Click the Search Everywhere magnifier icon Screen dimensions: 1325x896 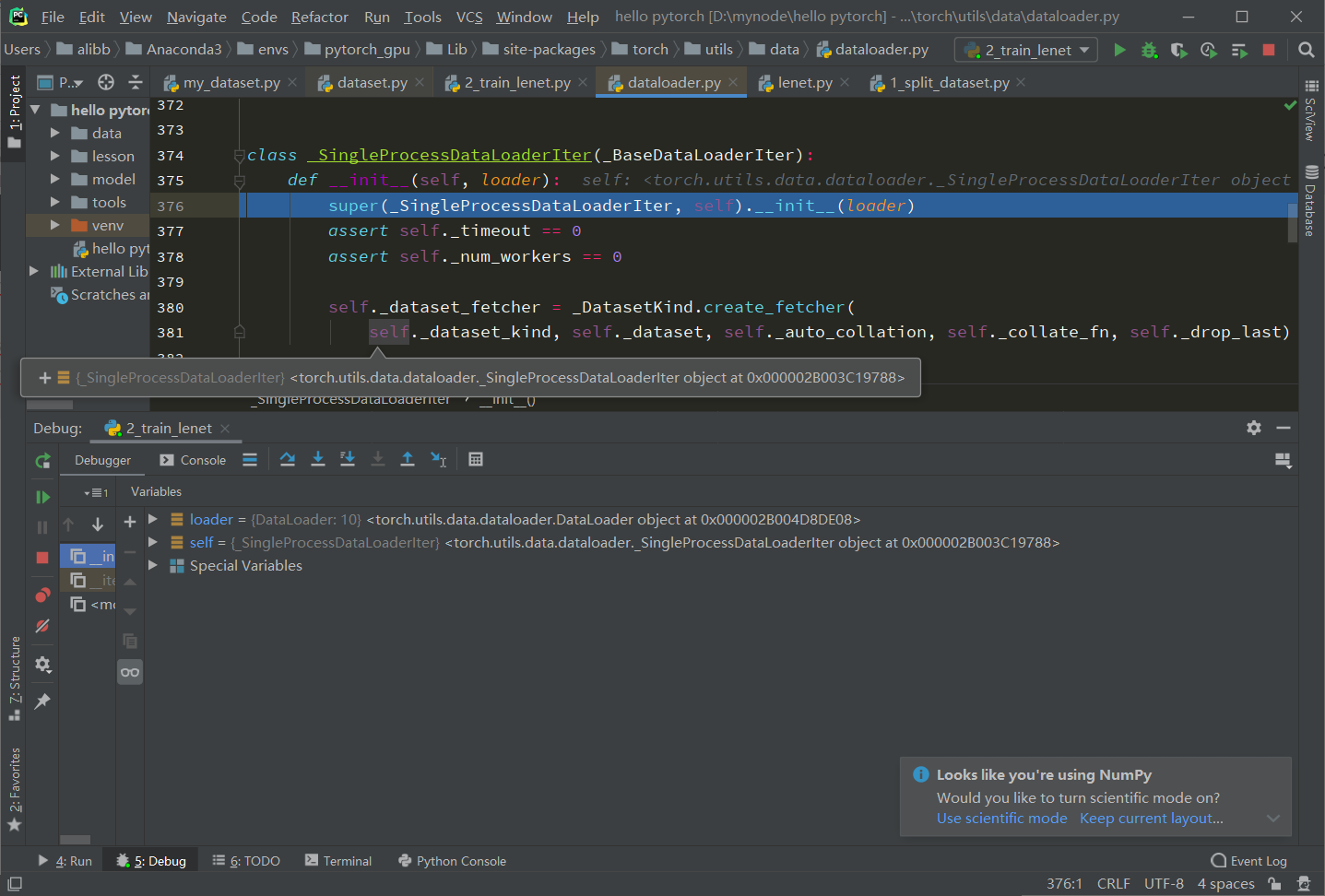click(x=1306, y=50)
